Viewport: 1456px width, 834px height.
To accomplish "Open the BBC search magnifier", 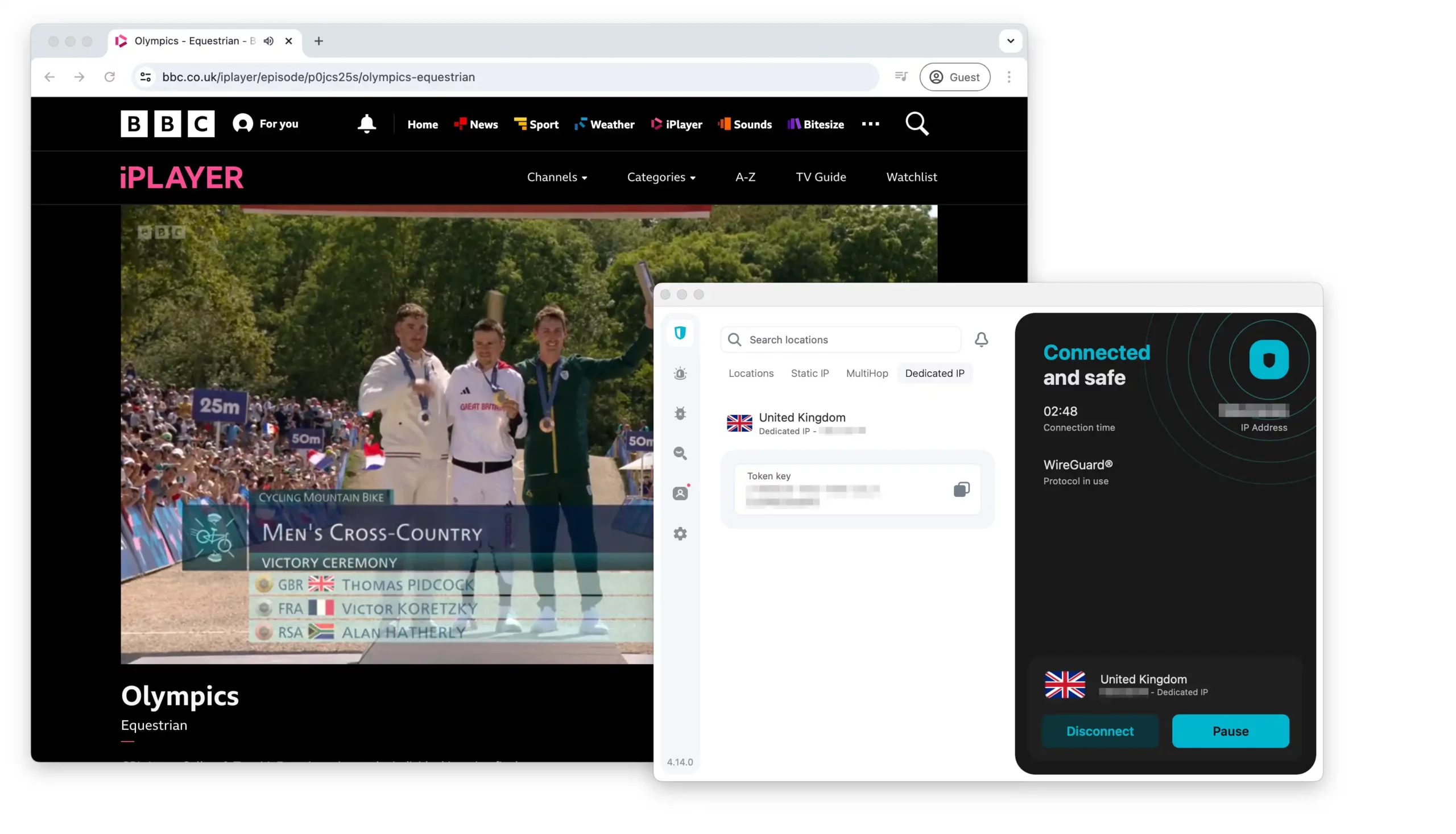I will pos(917,124).
